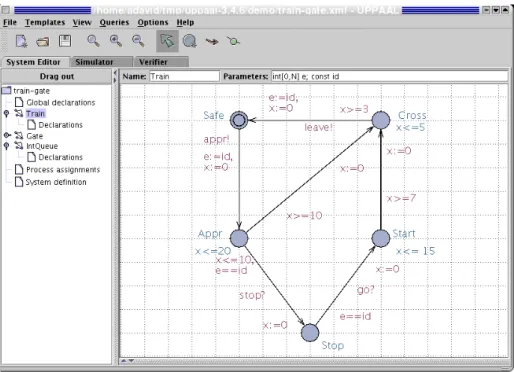This screenshot has width=514, height=372.
Task: Choose the Add Nail tool
Action: pos(233,41)
